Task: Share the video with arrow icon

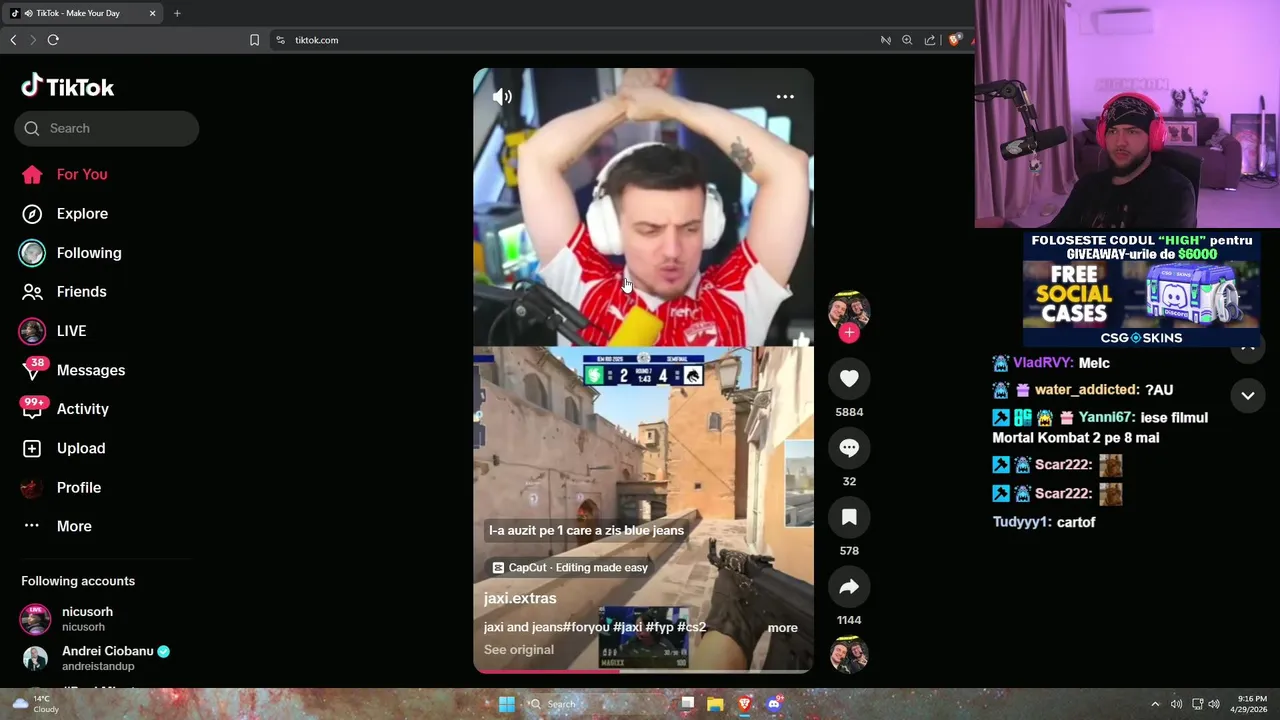Action: 849,587
